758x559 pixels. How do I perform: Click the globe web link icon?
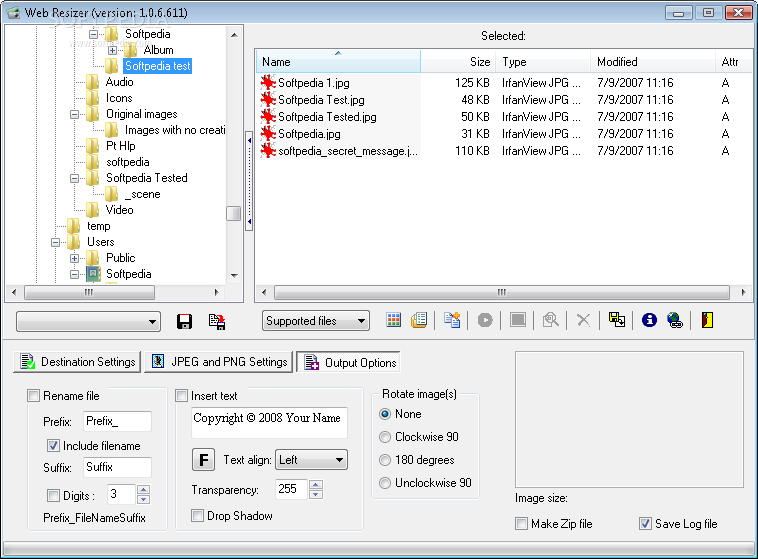tap(674, 320)
